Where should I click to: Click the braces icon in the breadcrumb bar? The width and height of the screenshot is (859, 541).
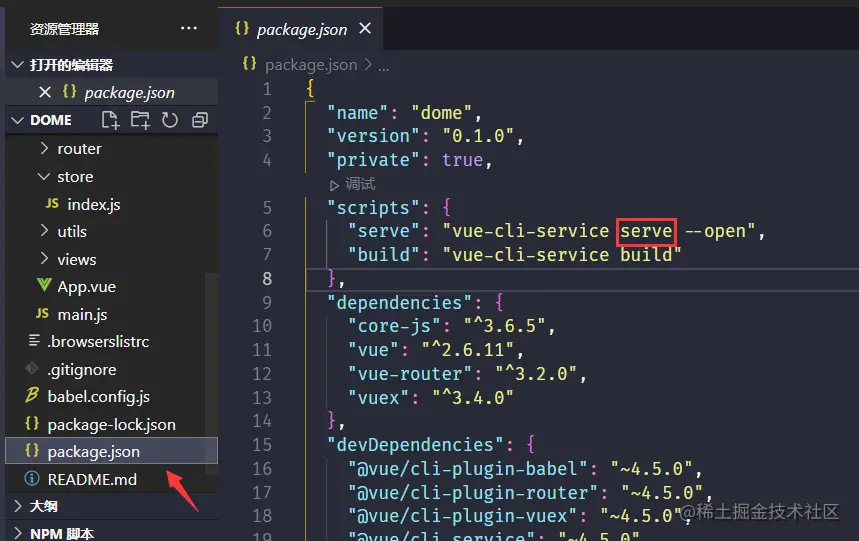coord(249,64)
